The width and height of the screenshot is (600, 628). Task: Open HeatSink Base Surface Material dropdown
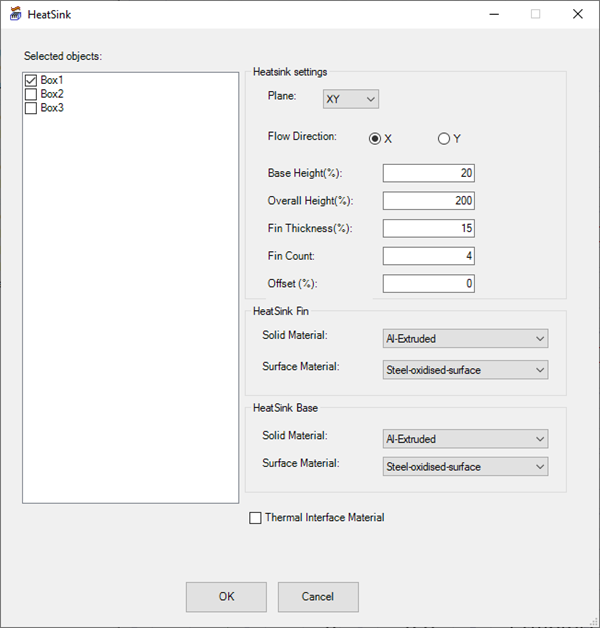(465, 467)
